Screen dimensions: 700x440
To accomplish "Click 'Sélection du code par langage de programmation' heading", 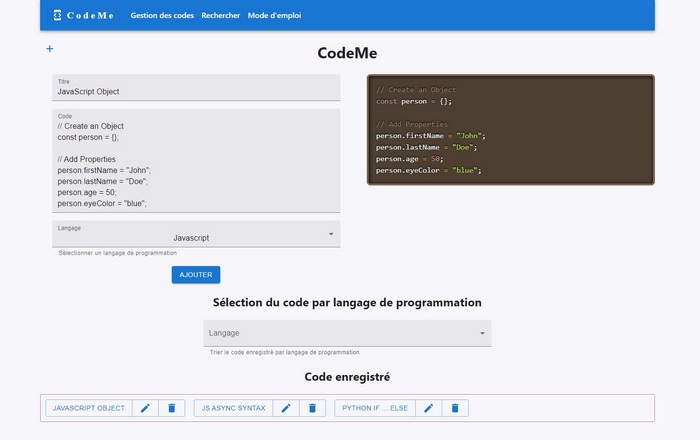I will pyautogui.click(x=347, y=303).
